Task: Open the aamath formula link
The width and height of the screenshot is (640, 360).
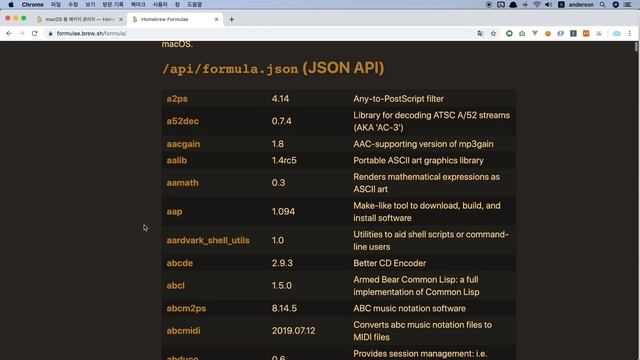Action: (x=182, y=183)
